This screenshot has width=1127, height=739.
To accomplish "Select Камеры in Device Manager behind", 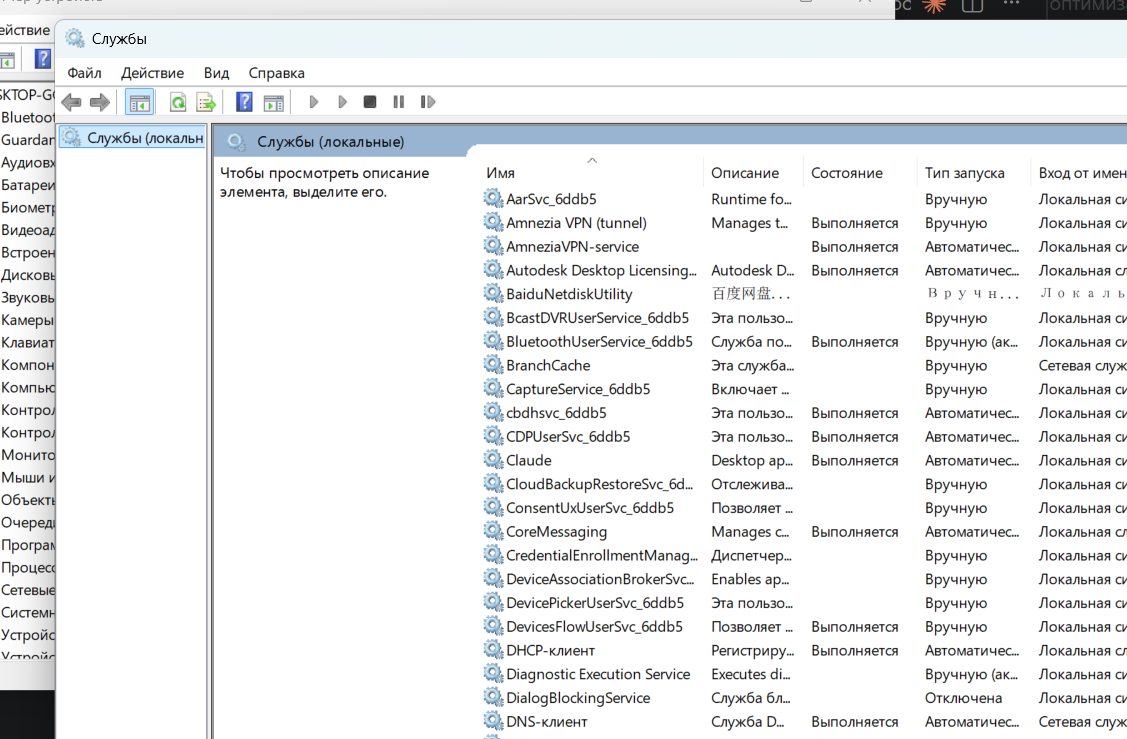I will click(x=27, y=320).
